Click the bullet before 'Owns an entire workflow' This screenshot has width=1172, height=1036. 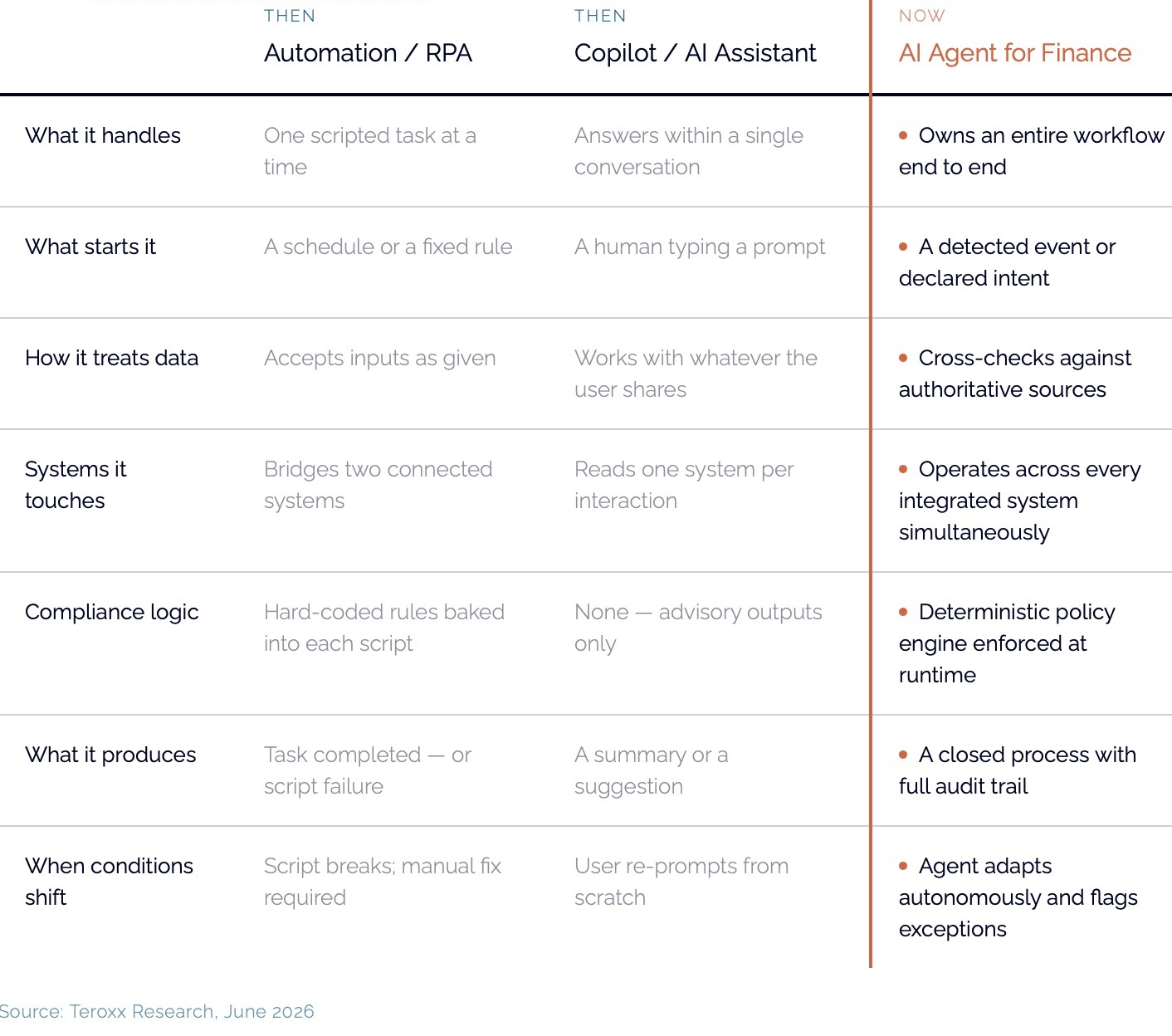904,135
